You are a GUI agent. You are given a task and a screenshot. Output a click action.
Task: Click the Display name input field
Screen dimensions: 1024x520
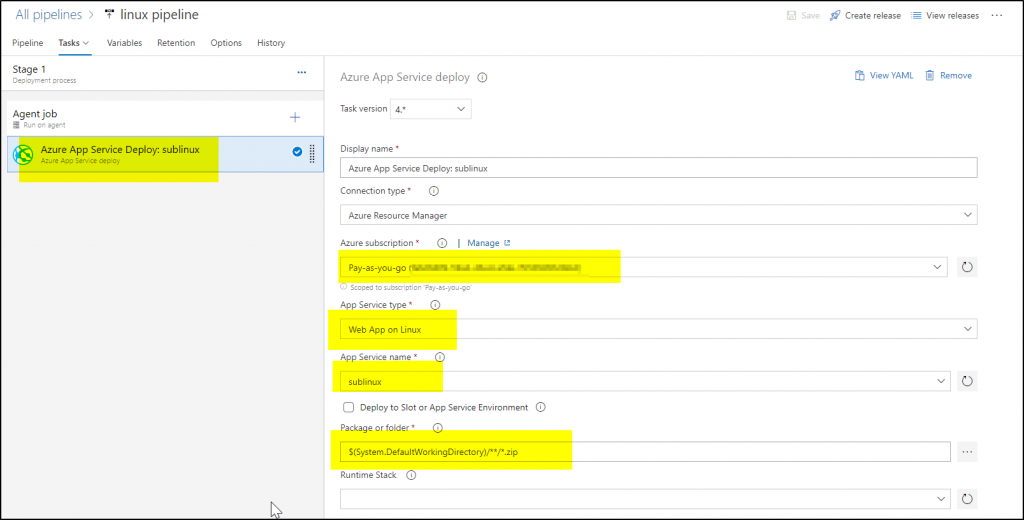658,168
